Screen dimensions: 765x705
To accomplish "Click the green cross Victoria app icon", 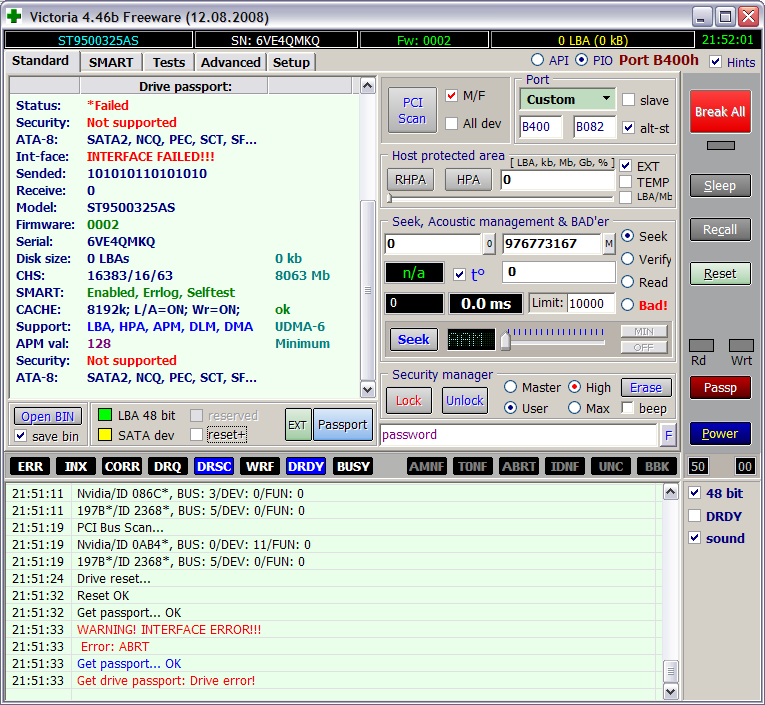I will [14, 16].
